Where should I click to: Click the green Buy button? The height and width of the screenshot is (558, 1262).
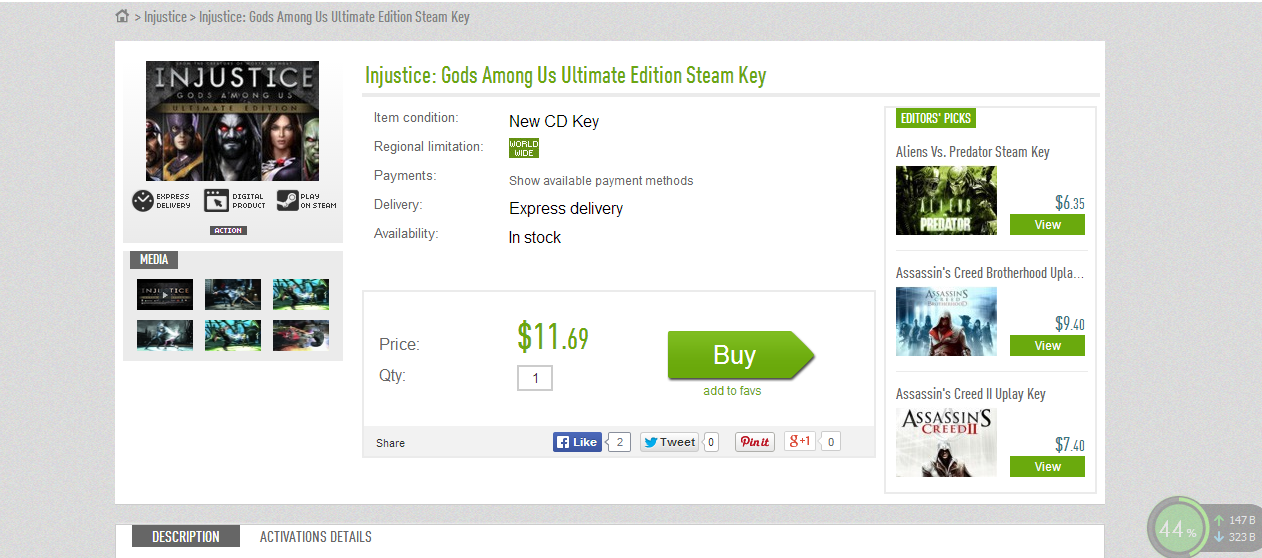pyautogui.click(x=741, y=355)
